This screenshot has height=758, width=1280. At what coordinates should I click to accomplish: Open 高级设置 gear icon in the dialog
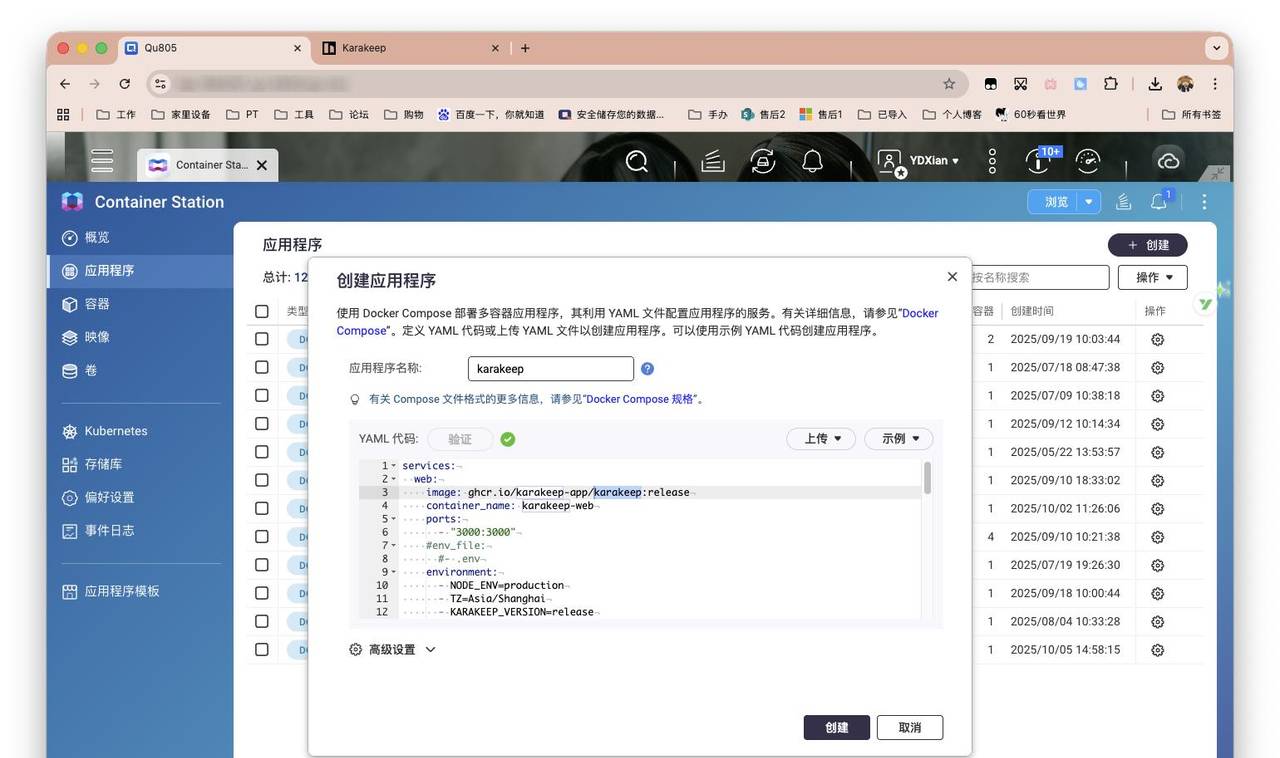coord(354,648)
